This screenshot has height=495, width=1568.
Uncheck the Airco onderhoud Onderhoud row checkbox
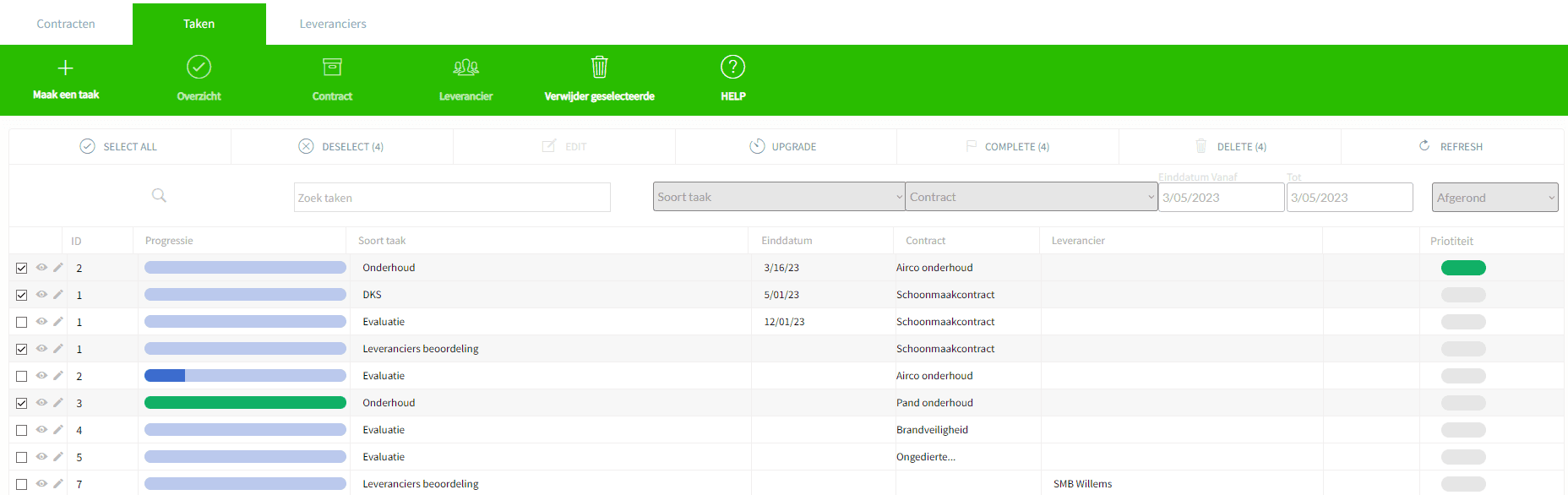pos(22,268)
